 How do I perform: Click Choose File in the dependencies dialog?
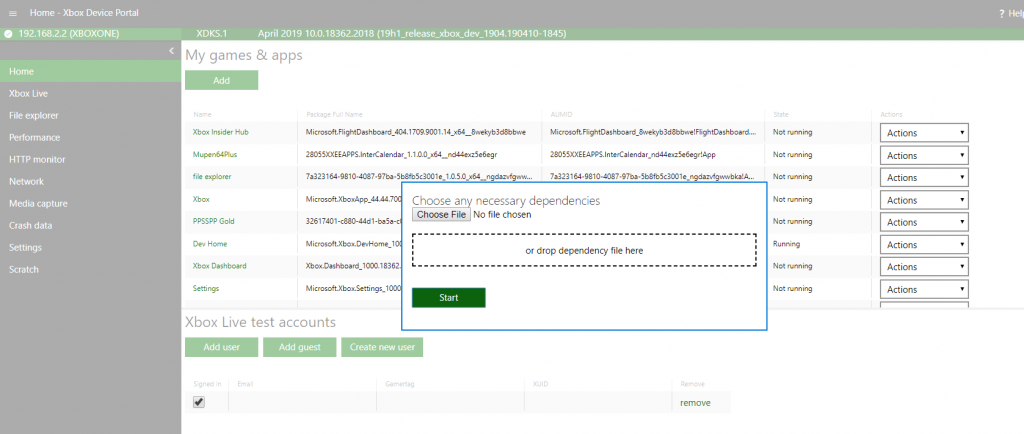point(441,215)
